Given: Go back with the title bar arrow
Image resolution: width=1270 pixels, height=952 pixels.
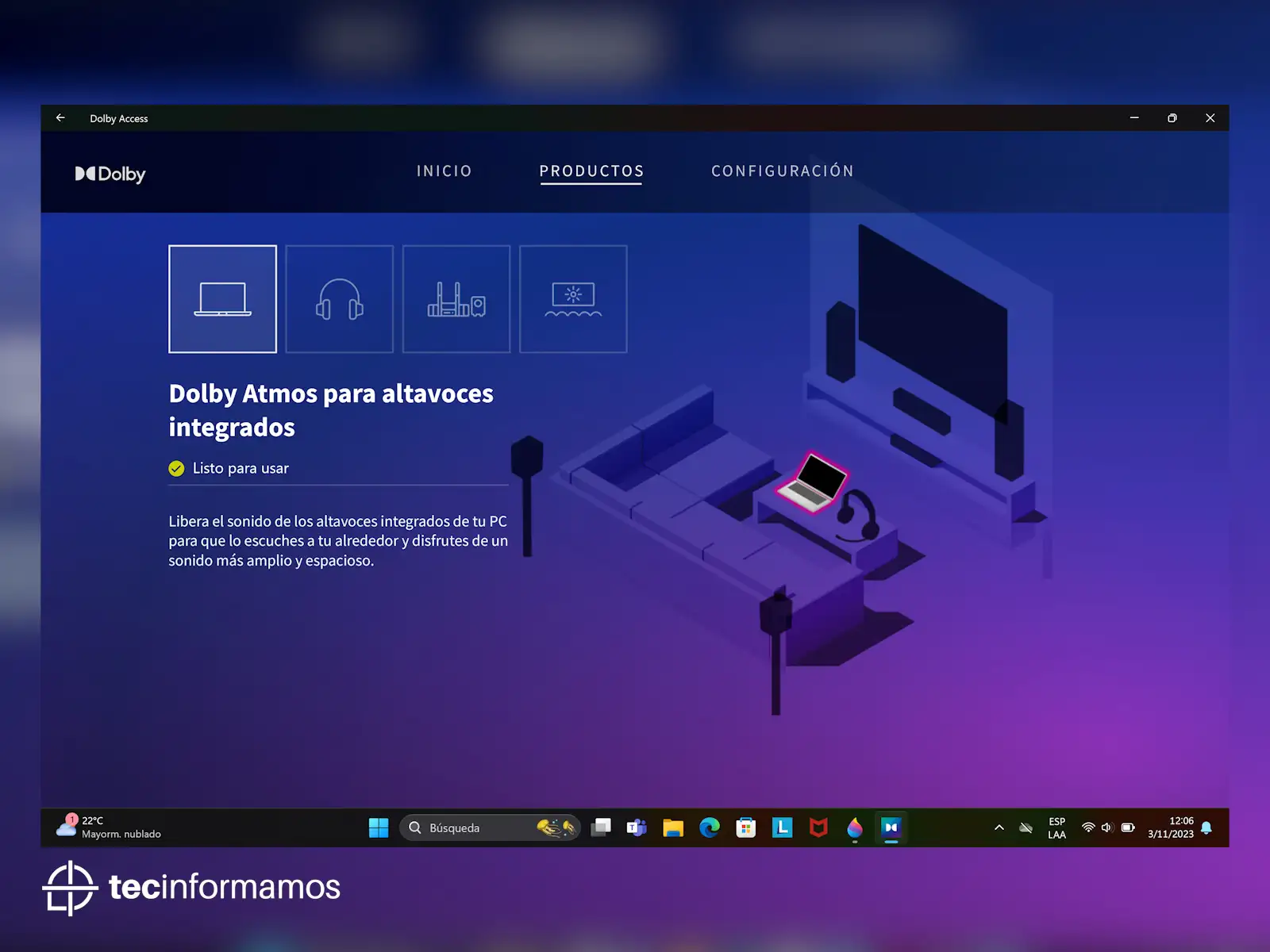Looking at the screenshot, I should [60, 118].
